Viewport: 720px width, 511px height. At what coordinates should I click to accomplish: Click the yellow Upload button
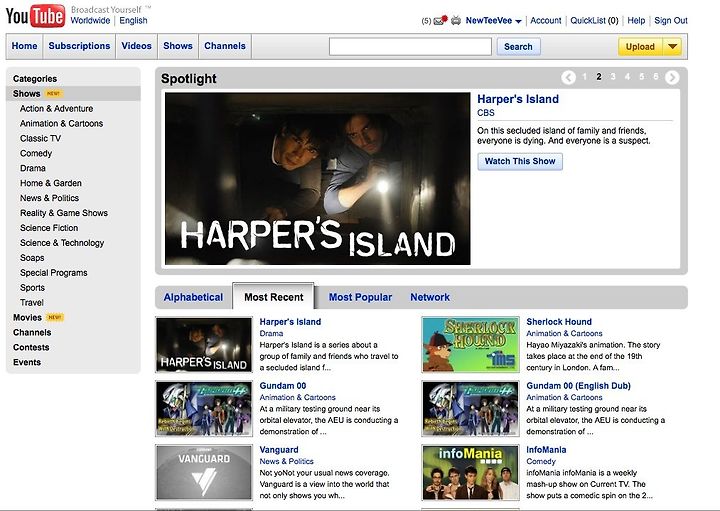640,46
